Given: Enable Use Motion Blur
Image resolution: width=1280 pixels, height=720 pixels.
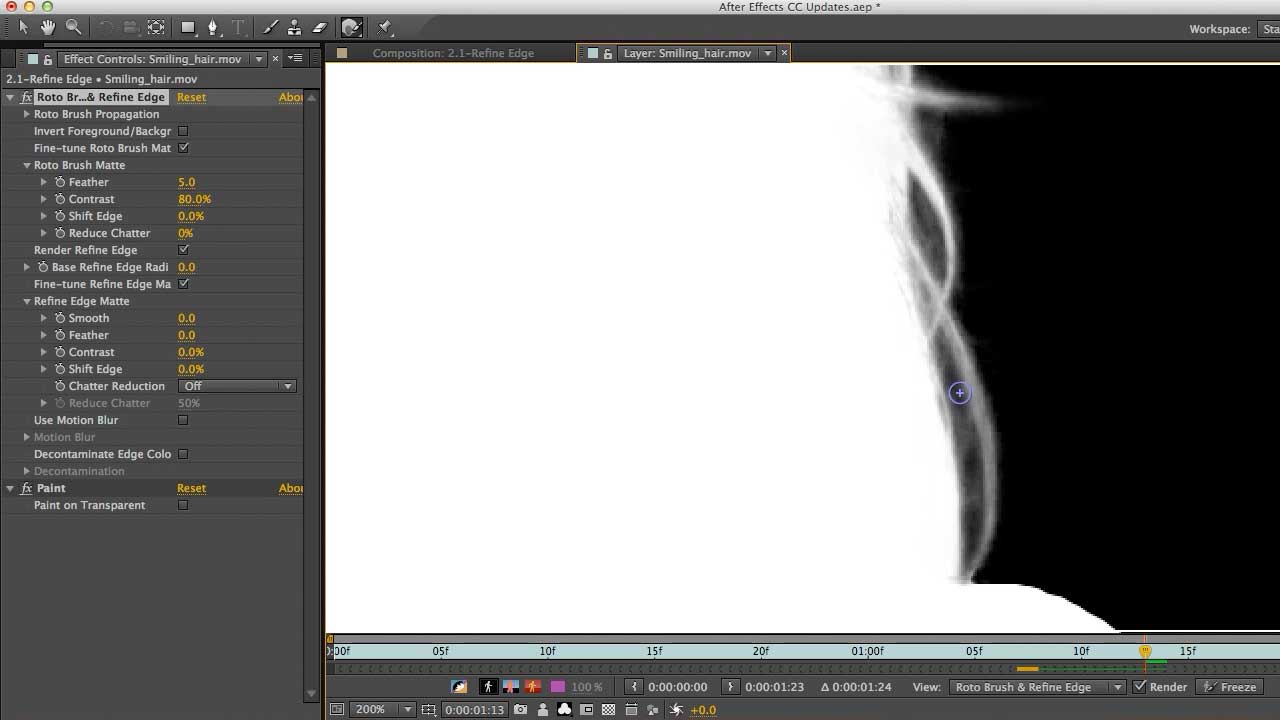Looking at the screenshot, I should pos(183,420).
